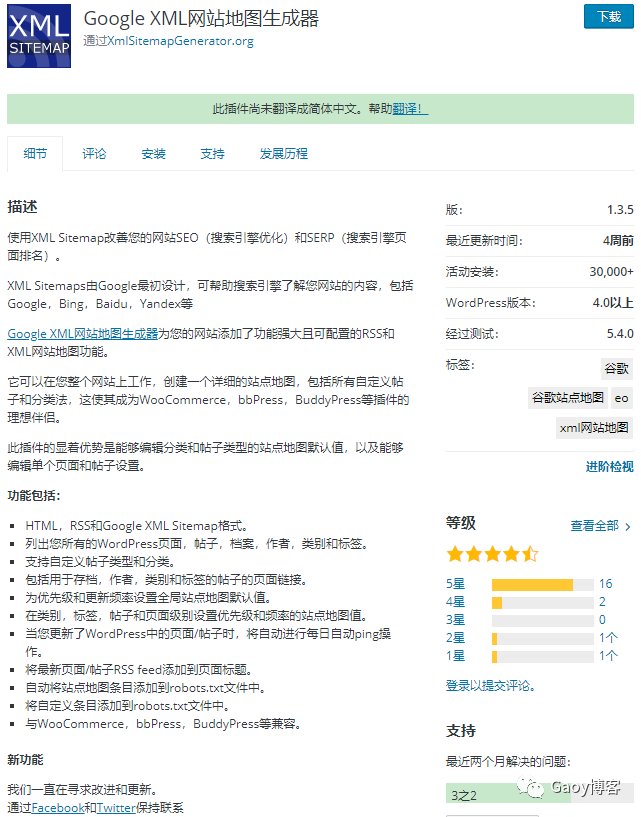Click the 支持 sidebar heading

coord(461,731)
